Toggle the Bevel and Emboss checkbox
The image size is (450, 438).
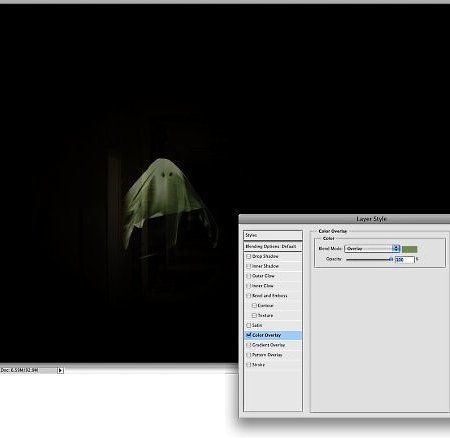click(249, 296)
